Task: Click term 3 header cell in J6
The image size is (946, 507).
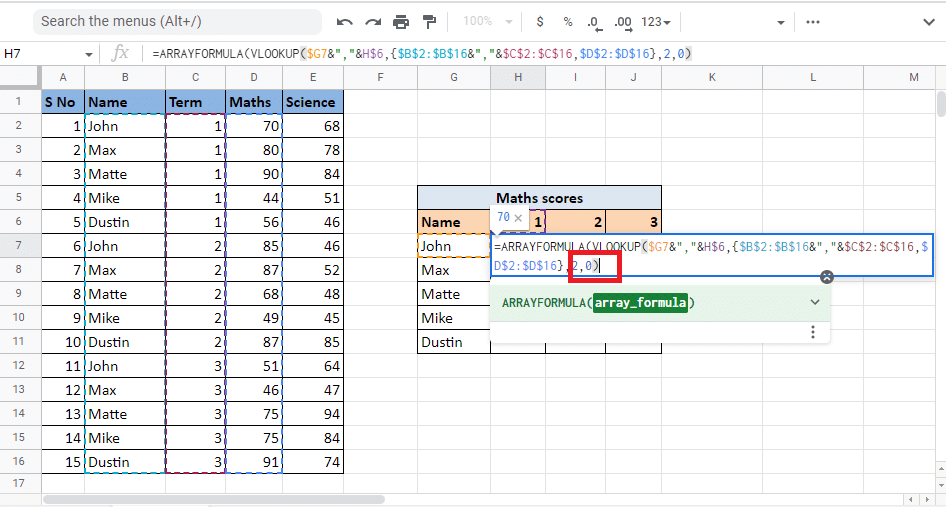Action: [x=633, y=222]
